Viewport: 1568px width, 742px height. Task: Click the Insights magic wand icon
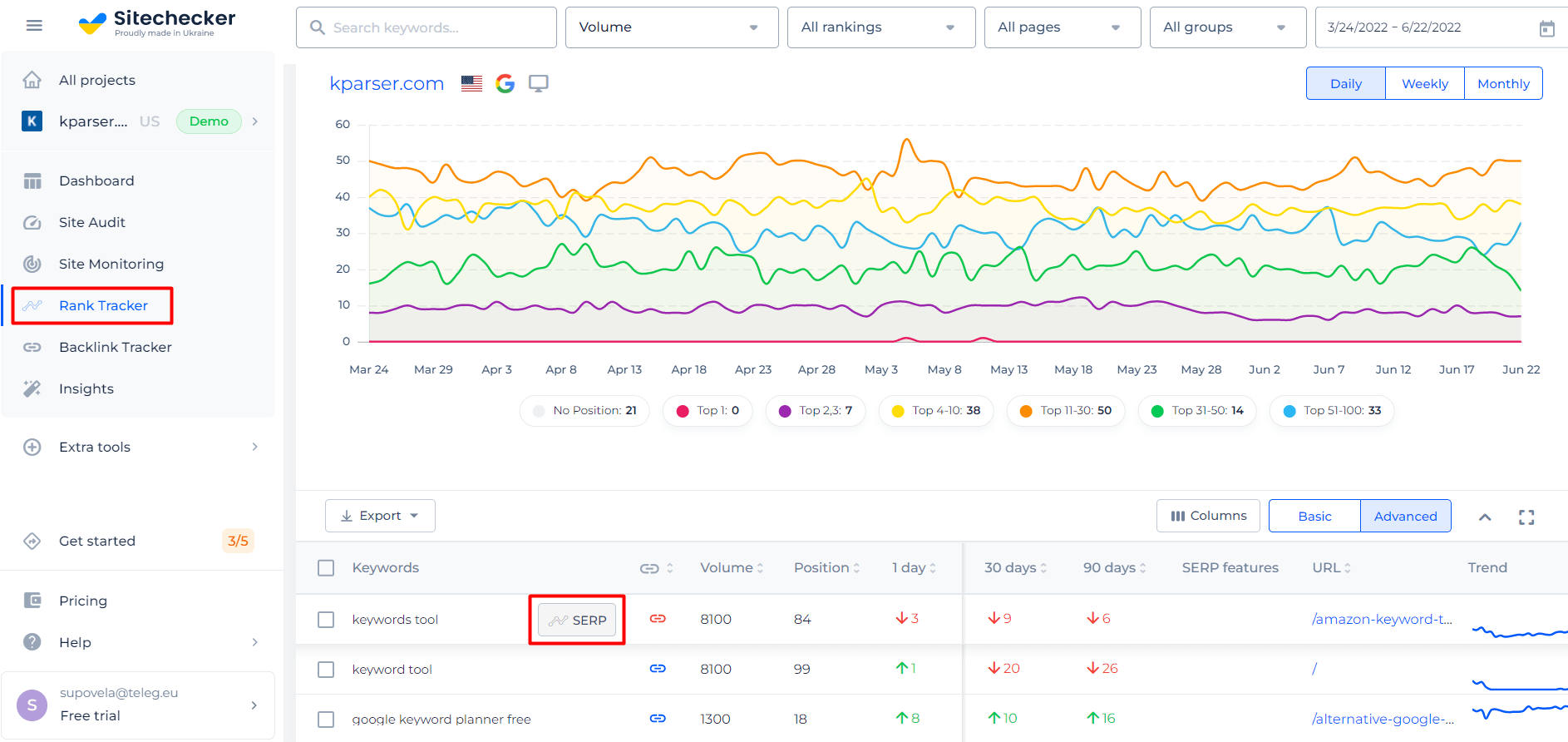(32, 388)
